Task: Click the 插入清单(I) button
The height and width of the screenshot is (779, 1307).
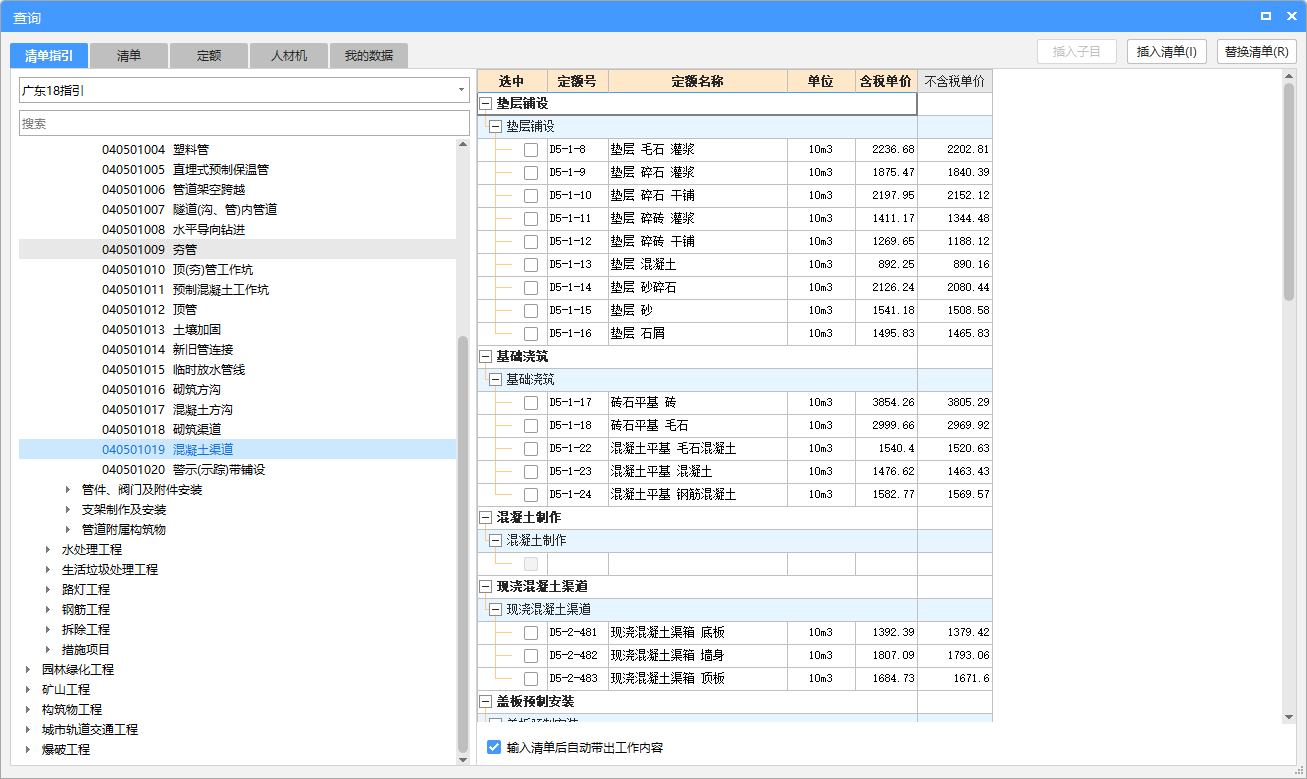Action: 1167,52
